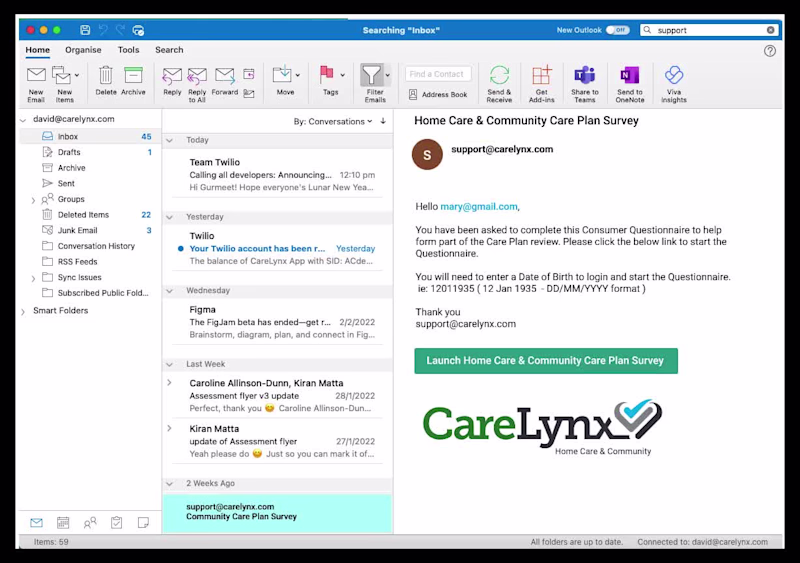The height and width of the screenshot is (563, 800).
Task: Select the support@carelynx.com Community Care Plan email
Action: coord(278,512)
